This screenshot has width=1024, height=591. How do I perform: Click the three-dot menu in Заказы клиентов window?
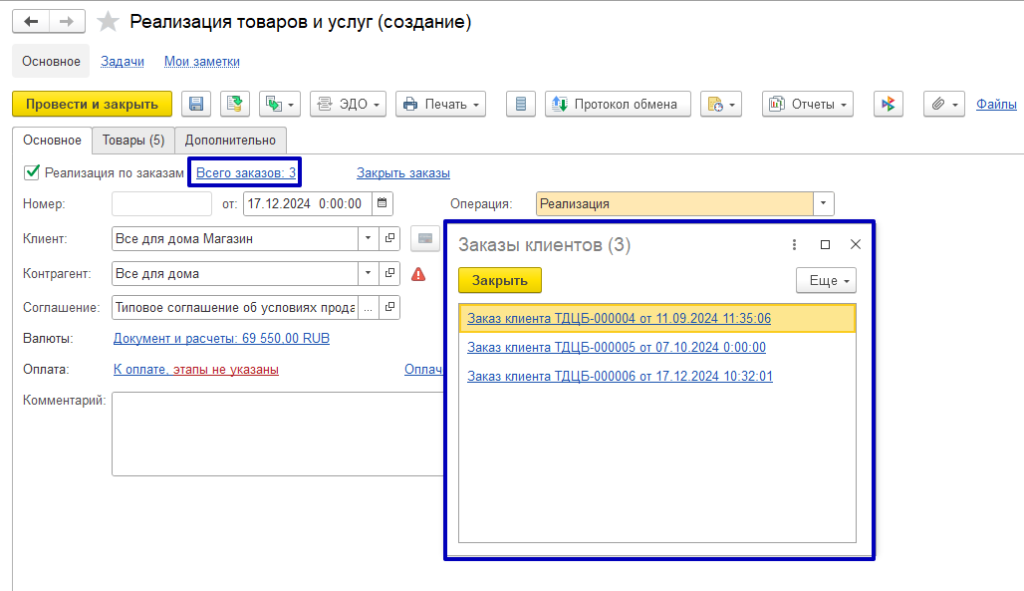pos(794,244)
